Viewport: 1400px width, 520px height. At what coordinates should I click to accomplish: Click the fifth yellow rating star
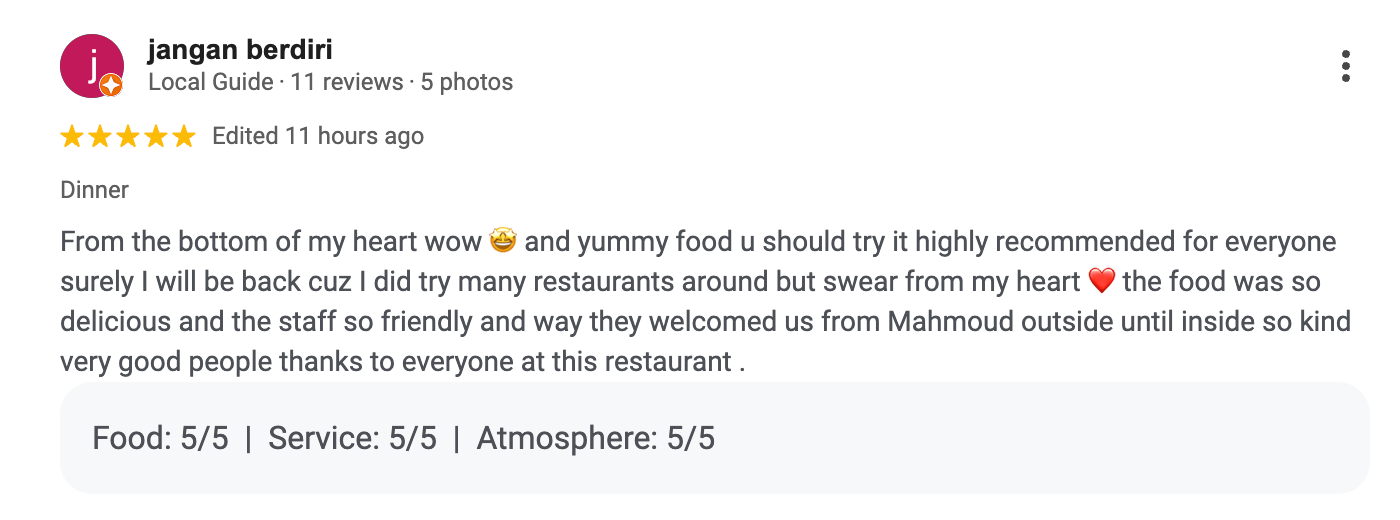coord(184,137)
